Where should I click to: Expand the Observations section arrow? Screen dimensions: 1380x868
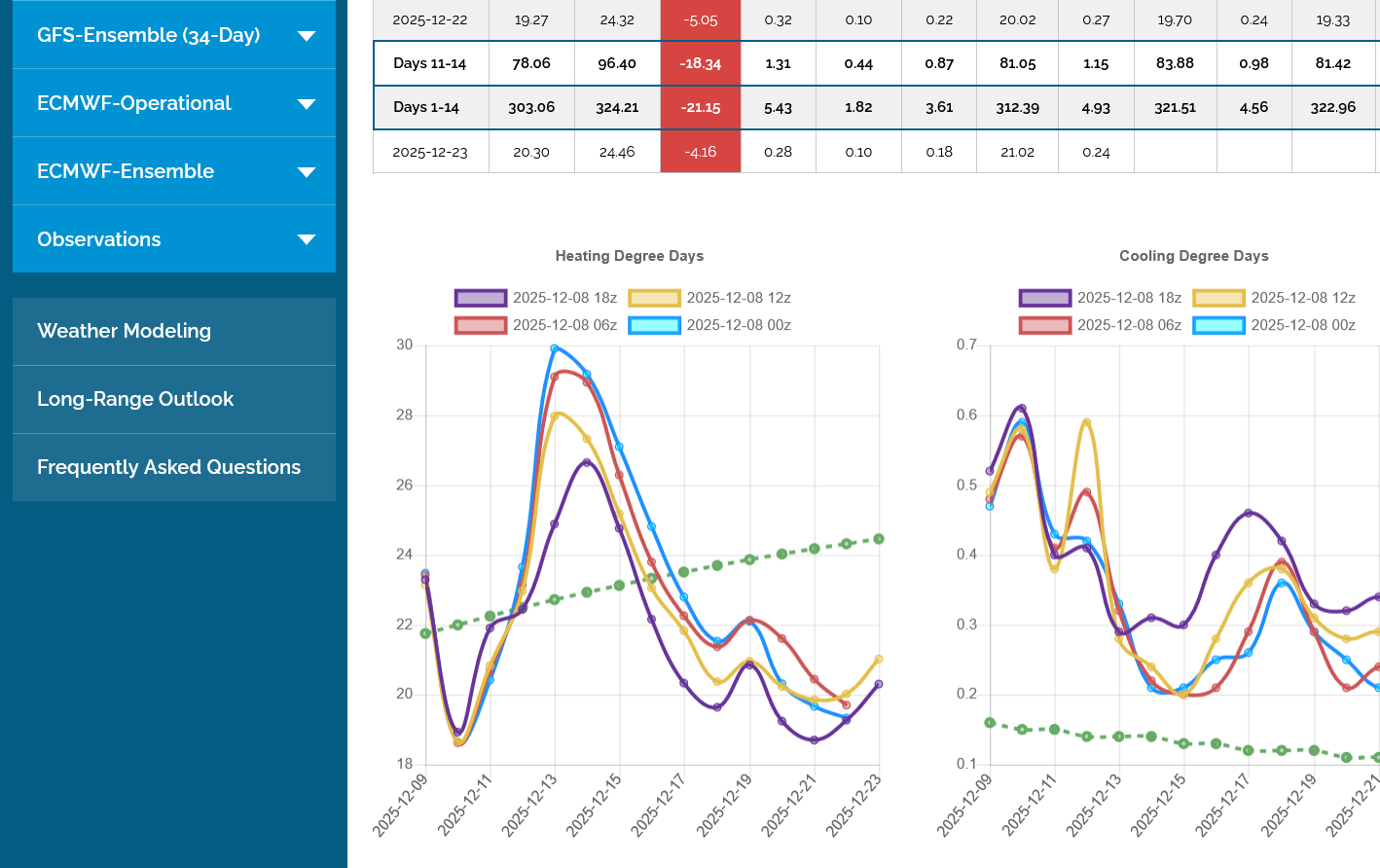(307, 240)
